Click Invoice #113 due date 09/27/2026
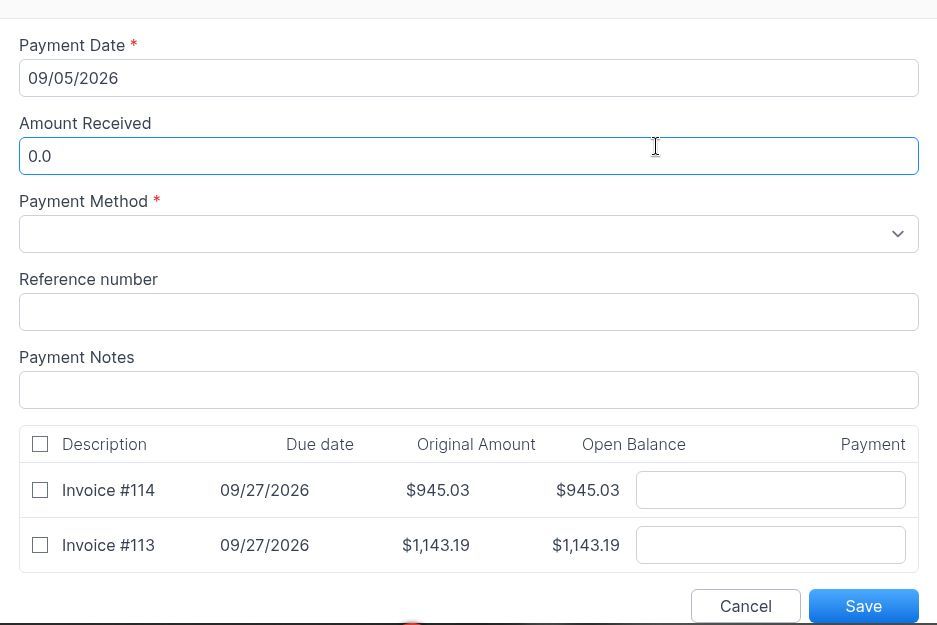937x625 pixels. click(x=265, y=545)
